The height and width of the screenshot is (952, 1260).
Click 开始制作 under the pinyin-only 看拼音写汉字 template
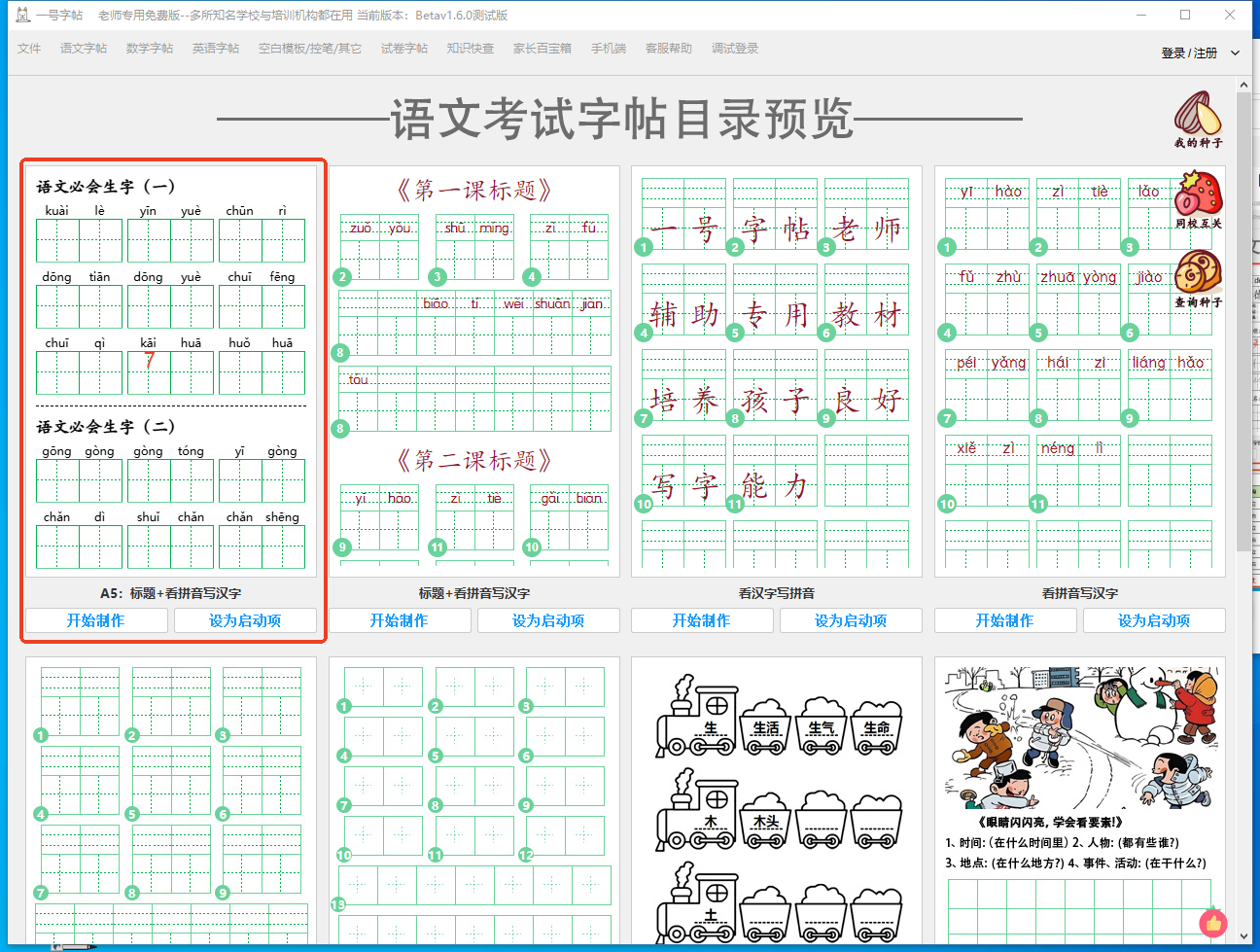coord(1005,620)
